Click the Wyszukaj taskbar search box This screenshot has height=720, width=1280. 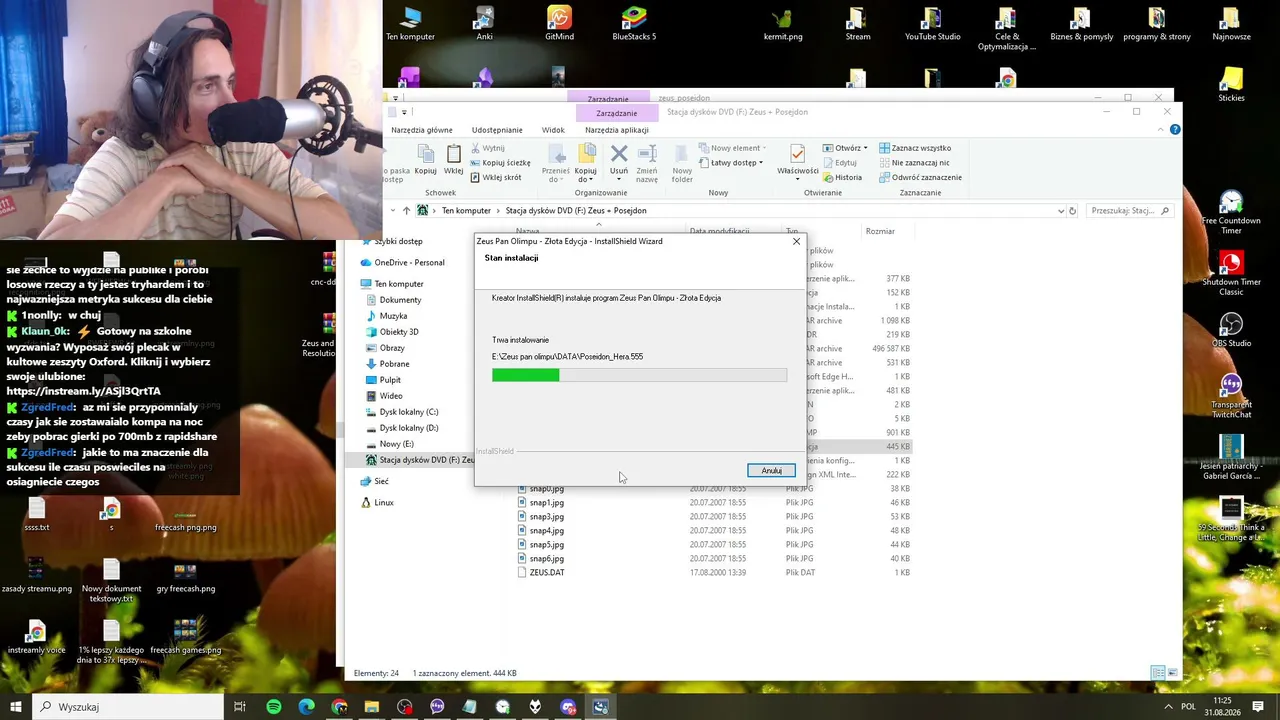[x=128, y=707]
